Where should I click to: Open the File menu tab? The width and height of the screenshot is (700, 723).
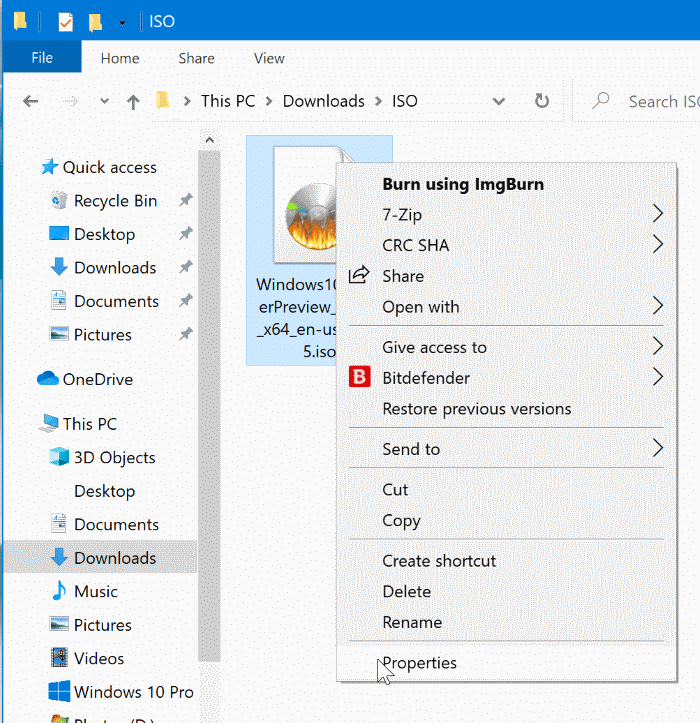(x=42, y=58)
